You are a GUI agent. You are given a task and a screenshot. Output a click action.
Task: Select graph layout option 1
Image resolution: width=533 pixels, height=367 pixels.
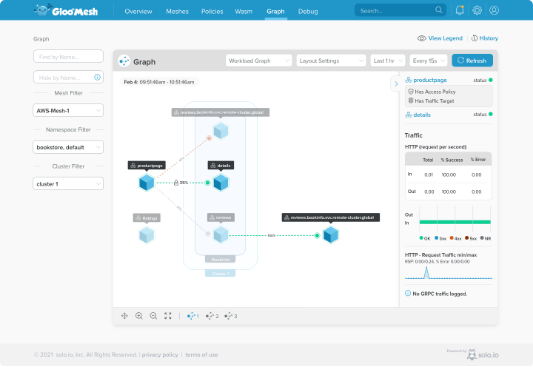point(193,316)
